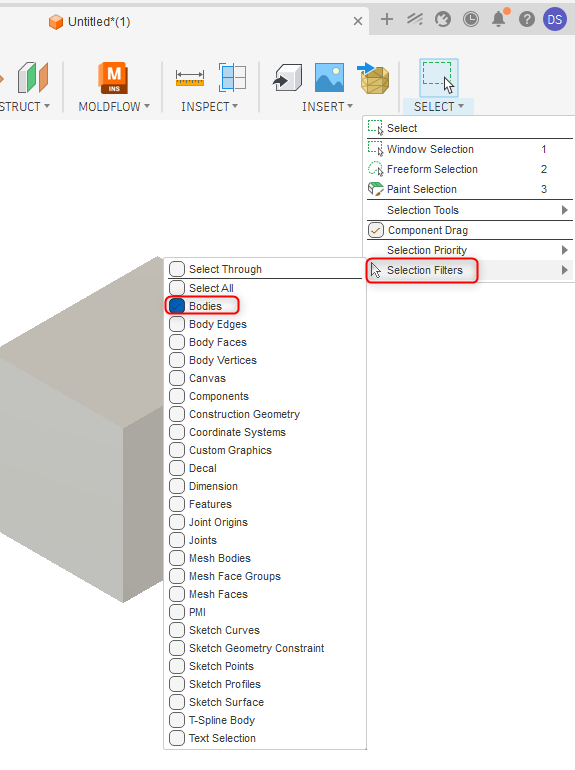Viewport: 575px width, 770px height.
Task: Click the Select tool toolbar icon
Action: point(438,78)
